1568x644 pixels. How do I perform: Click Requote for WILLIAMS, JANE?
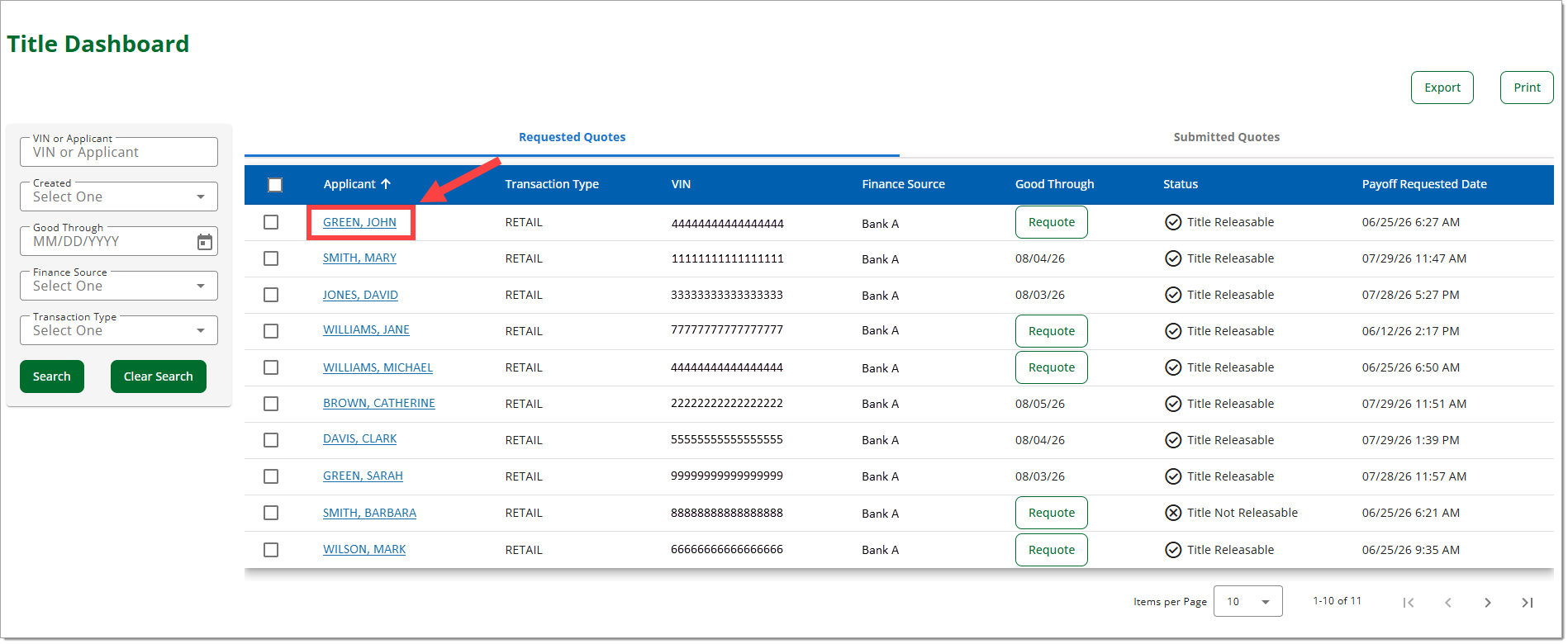pos(1051,331)
